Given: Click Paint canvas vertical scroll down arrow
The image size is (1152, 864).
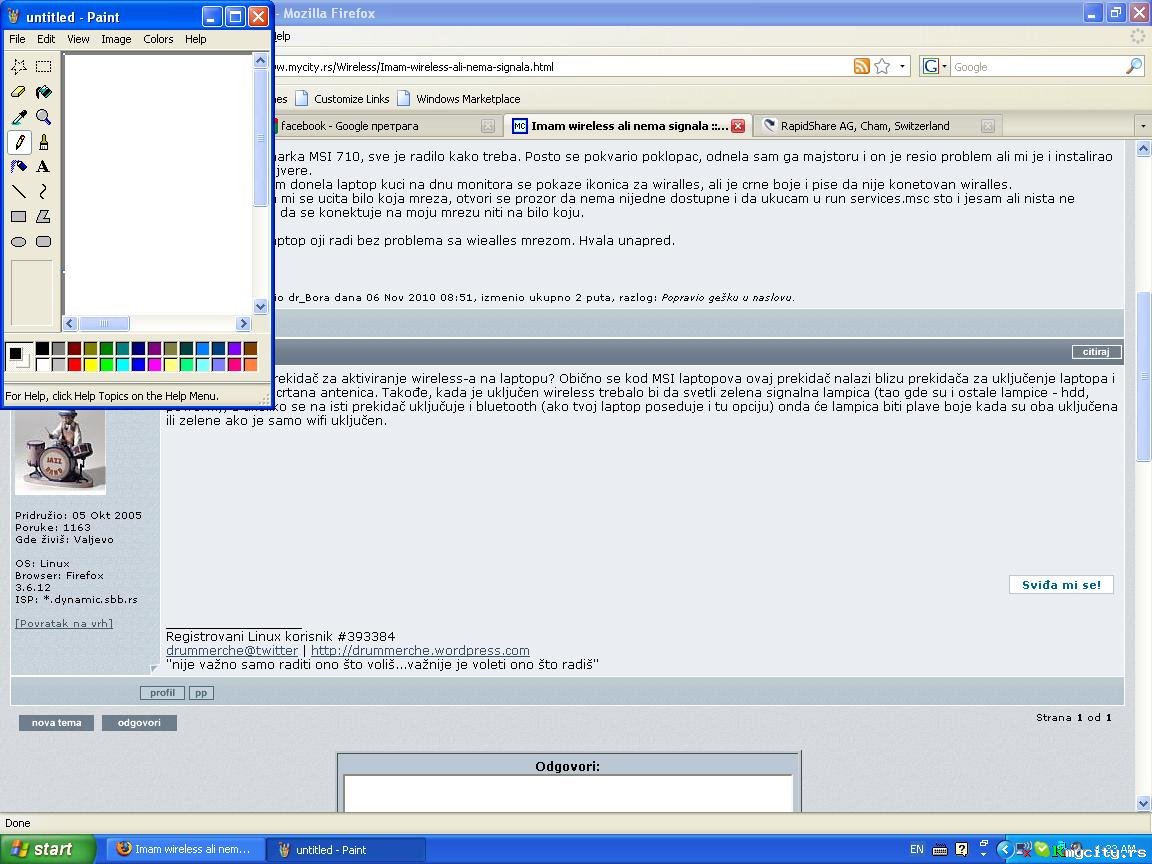Looking at the screenshot, I should [x=260, y=306].
